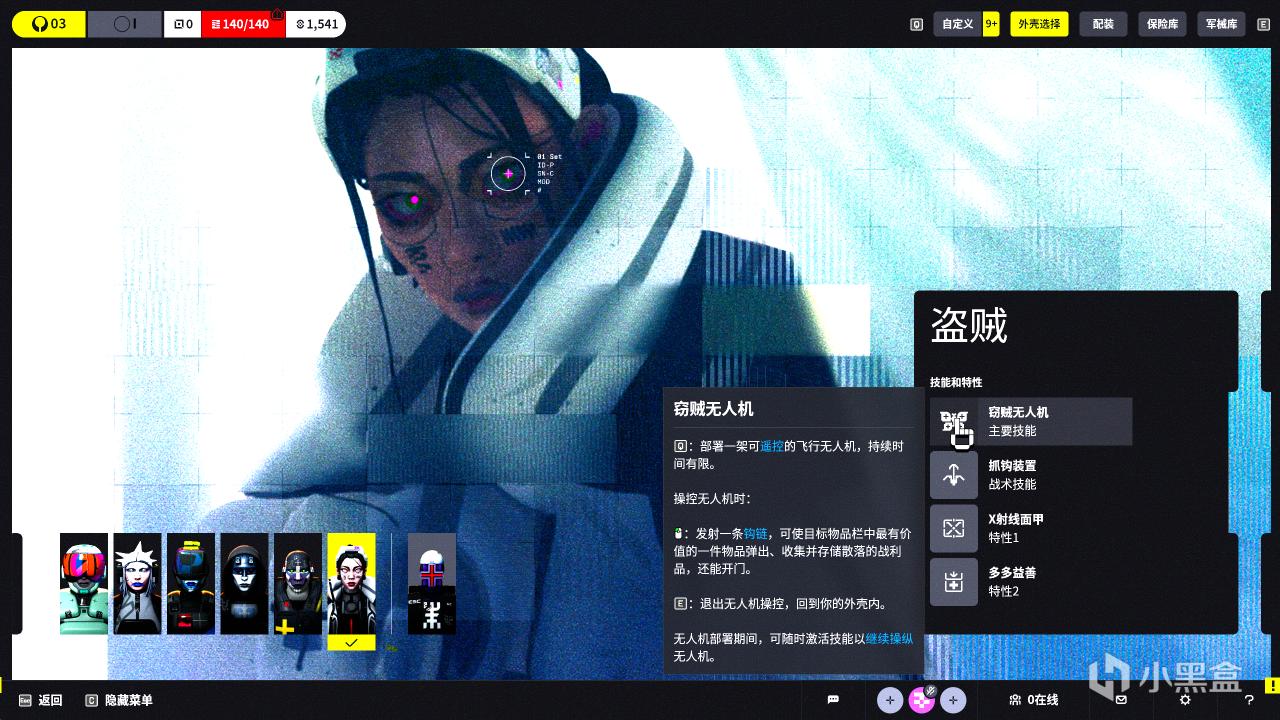Viewport: 1280px width, 720px height.
Task: Click the 隐藏菜单 hide menu button
Action: [x=119, y=700]
